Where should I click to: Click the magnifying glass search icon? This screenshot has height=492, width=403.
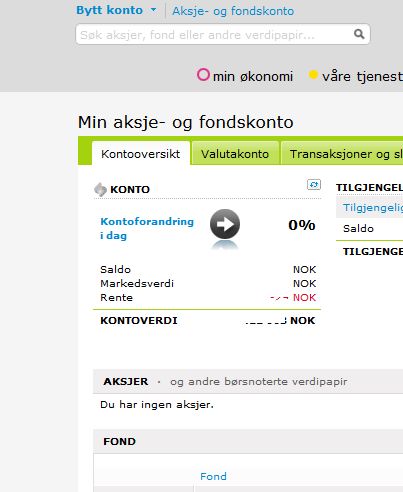359,34
